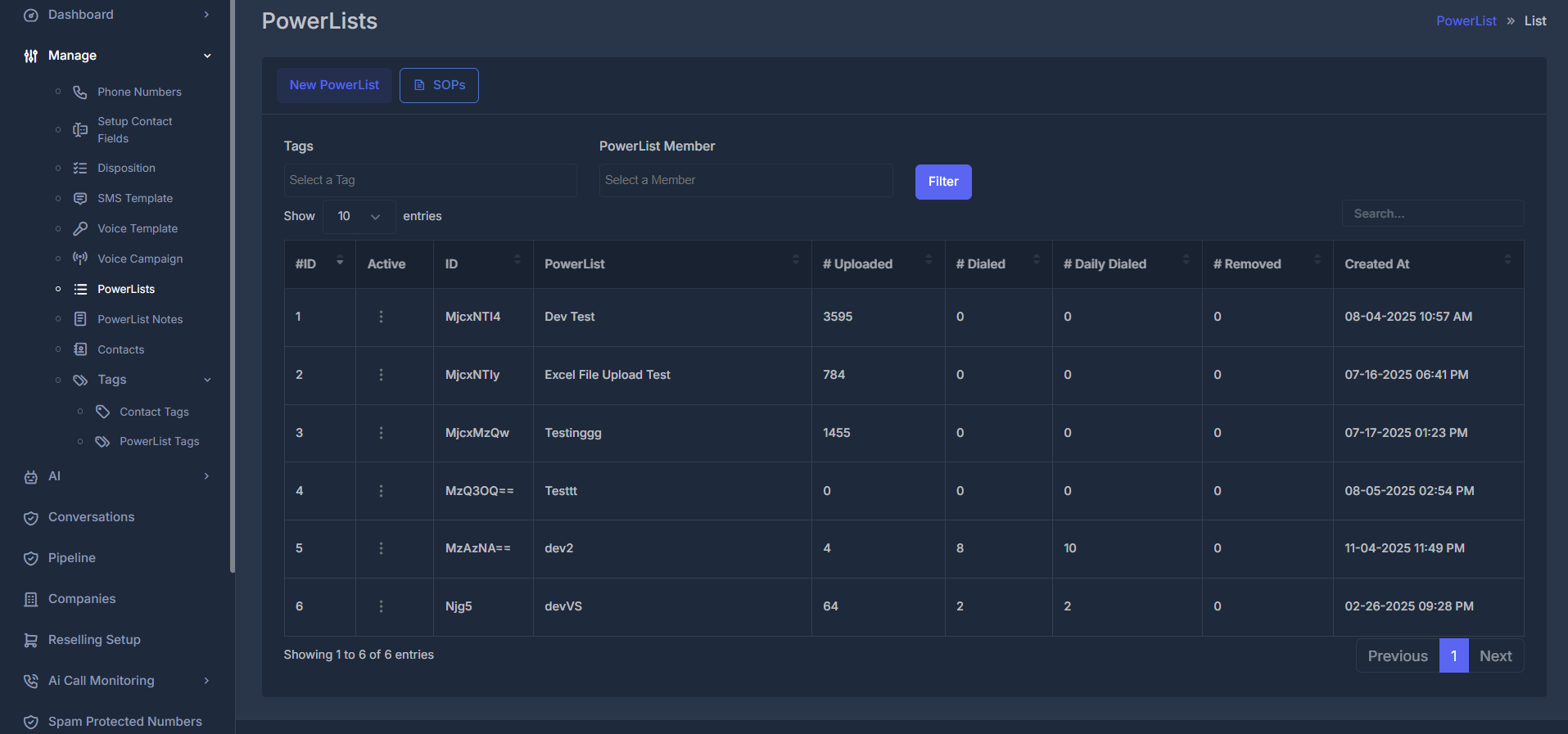Open actions menu for devVS row
The width and height of the screenshot is (1568, 734).
[x=381, y=606]
